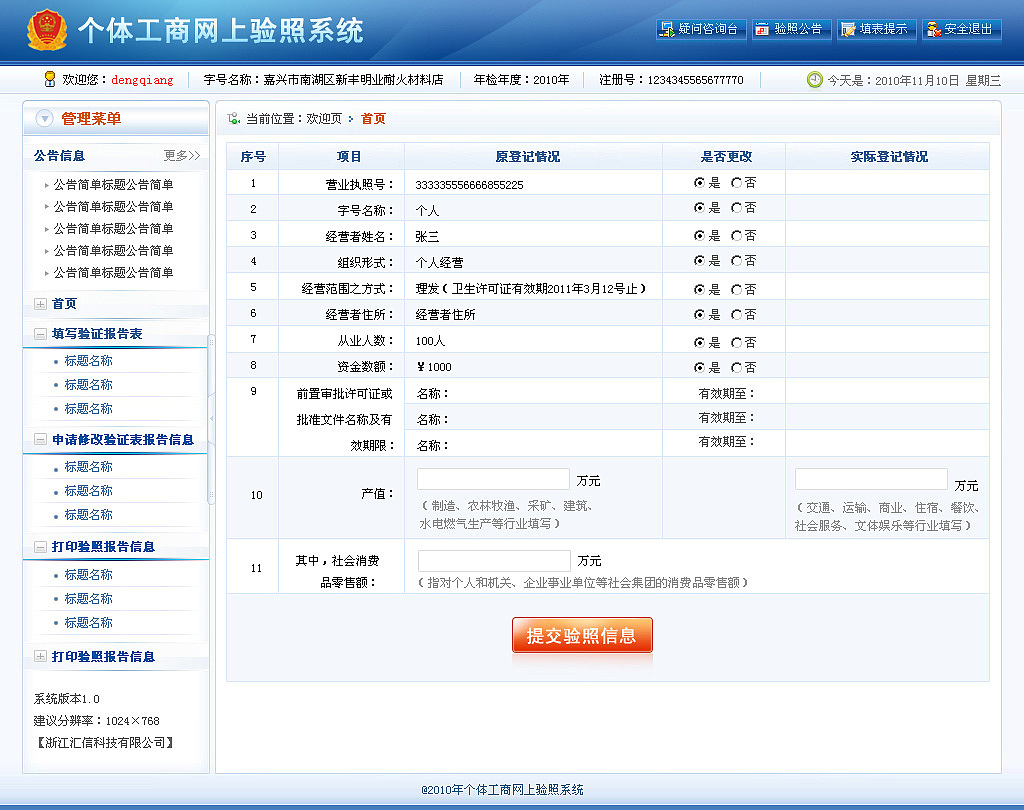The width and height of the screenshot is (1024, 810).
Task: Click the 社会消费品零售额 input field
Action: pyautogui.click(x=494, y=560)
